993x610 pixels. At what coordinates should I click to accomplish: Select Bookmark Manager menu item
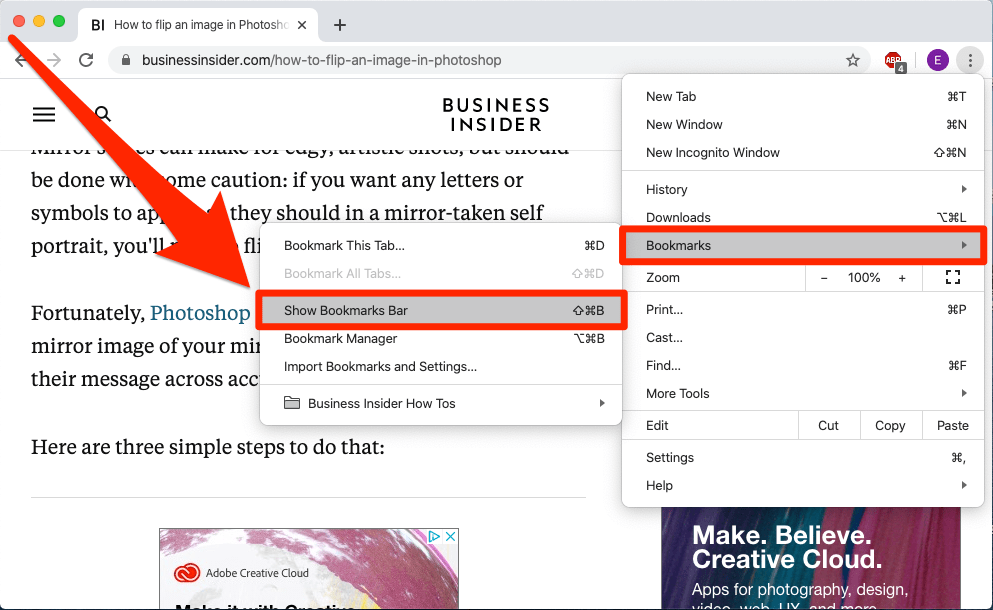442,338
